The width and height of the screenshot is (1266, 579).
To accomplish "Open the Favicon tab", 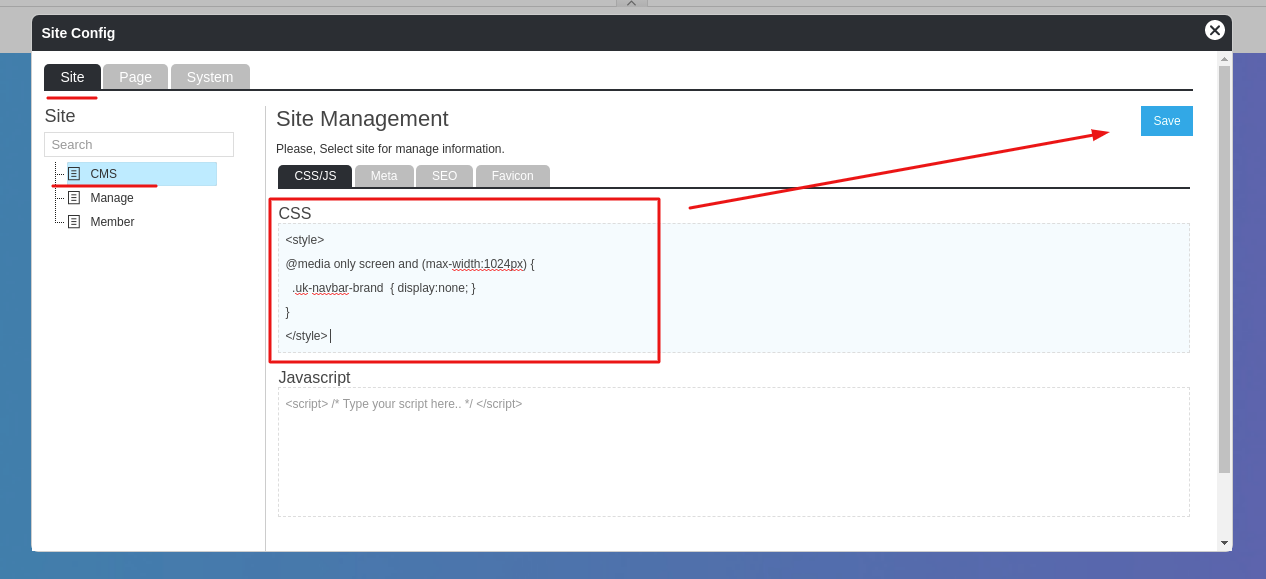I will click(513, 176).
